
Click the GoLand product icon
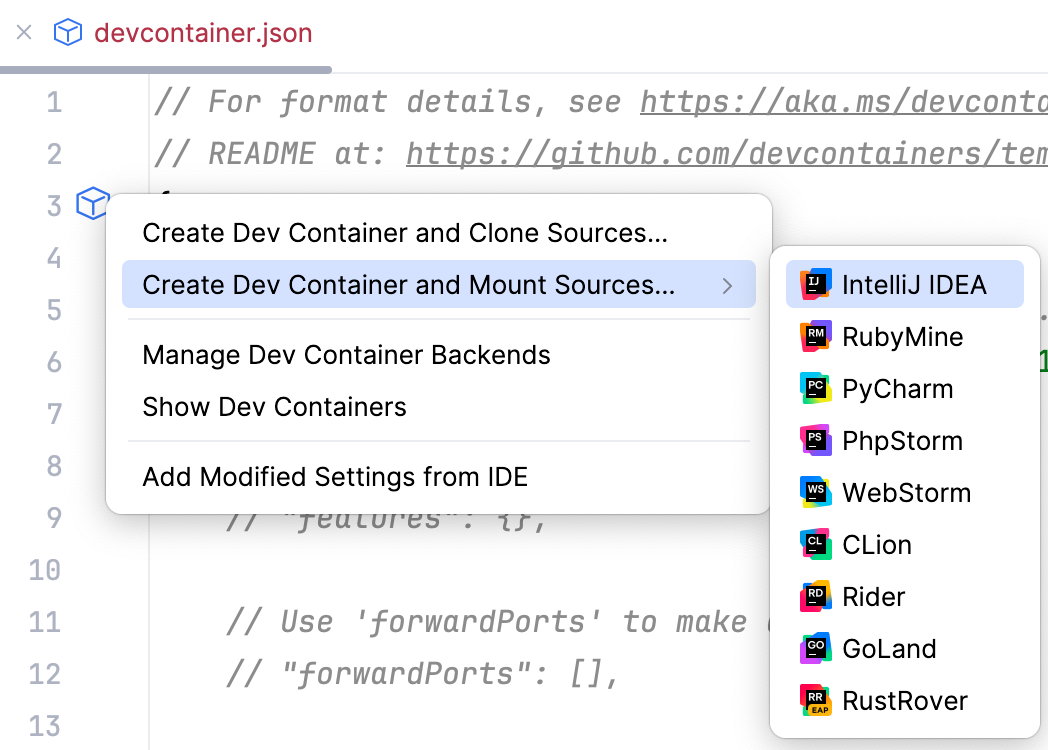[x=816, y=649]
